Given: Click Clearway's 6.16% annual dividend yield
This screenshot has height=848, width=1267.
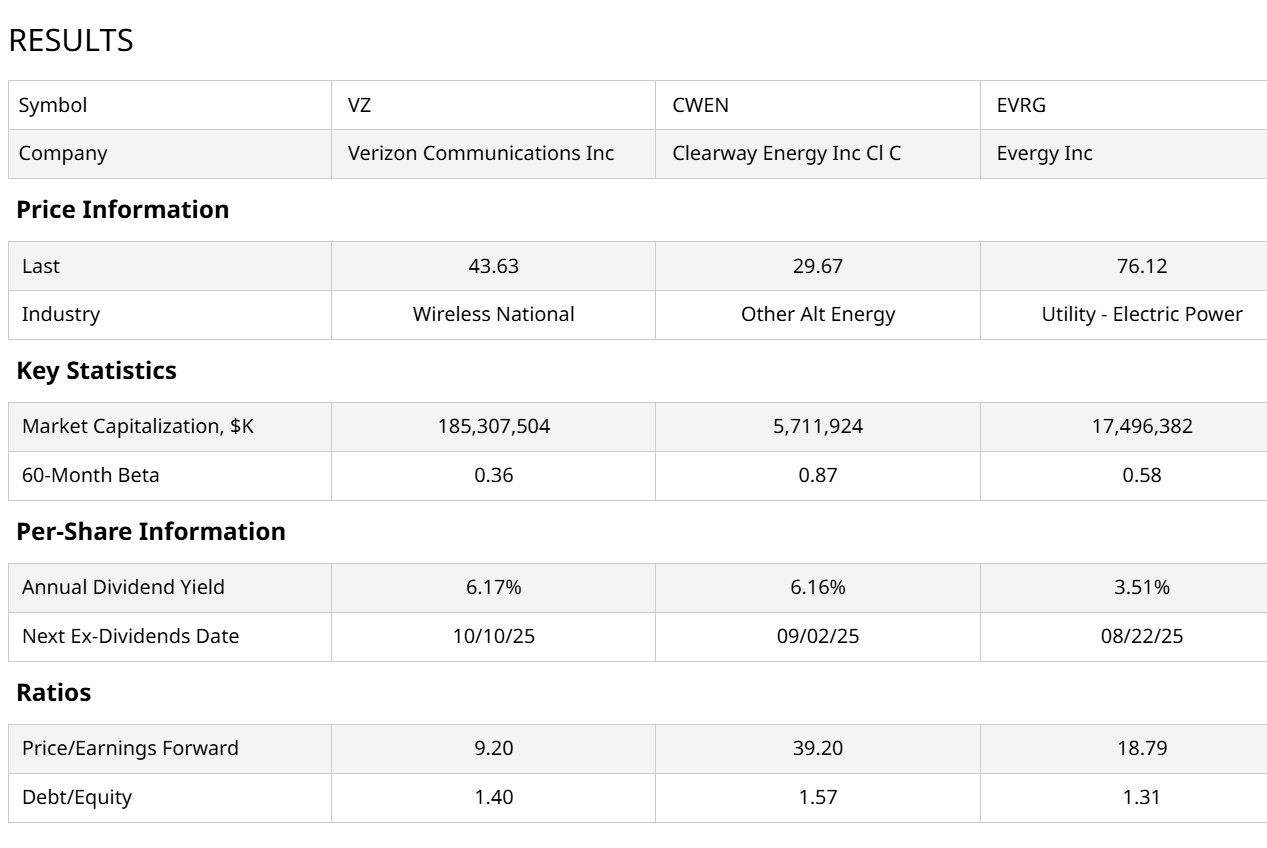Looking at the screenshot, I should (817, 588).
